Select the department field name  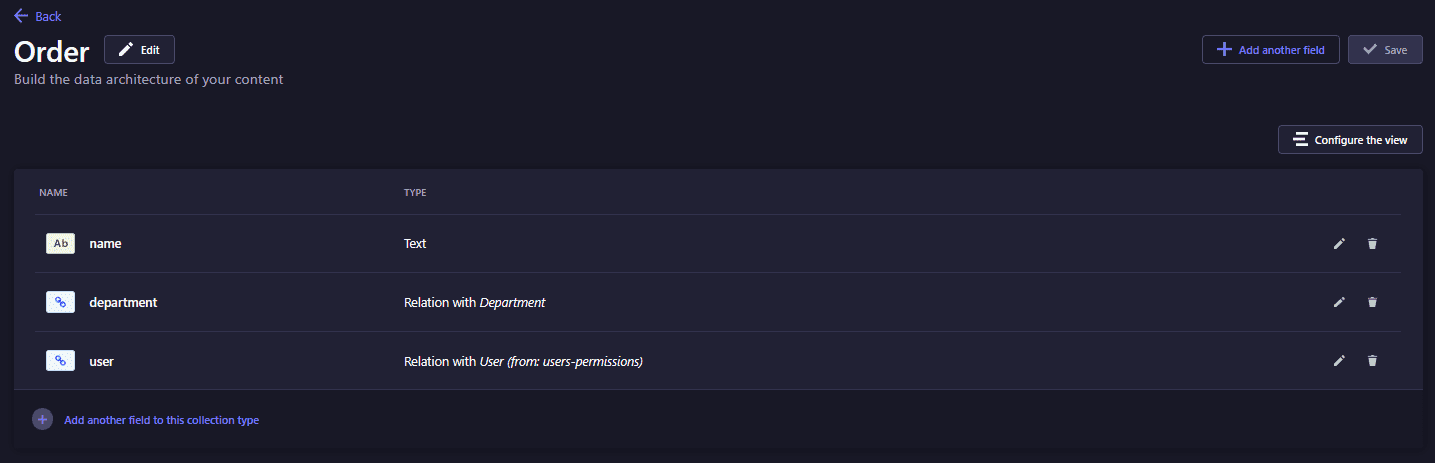click(123, 302)
